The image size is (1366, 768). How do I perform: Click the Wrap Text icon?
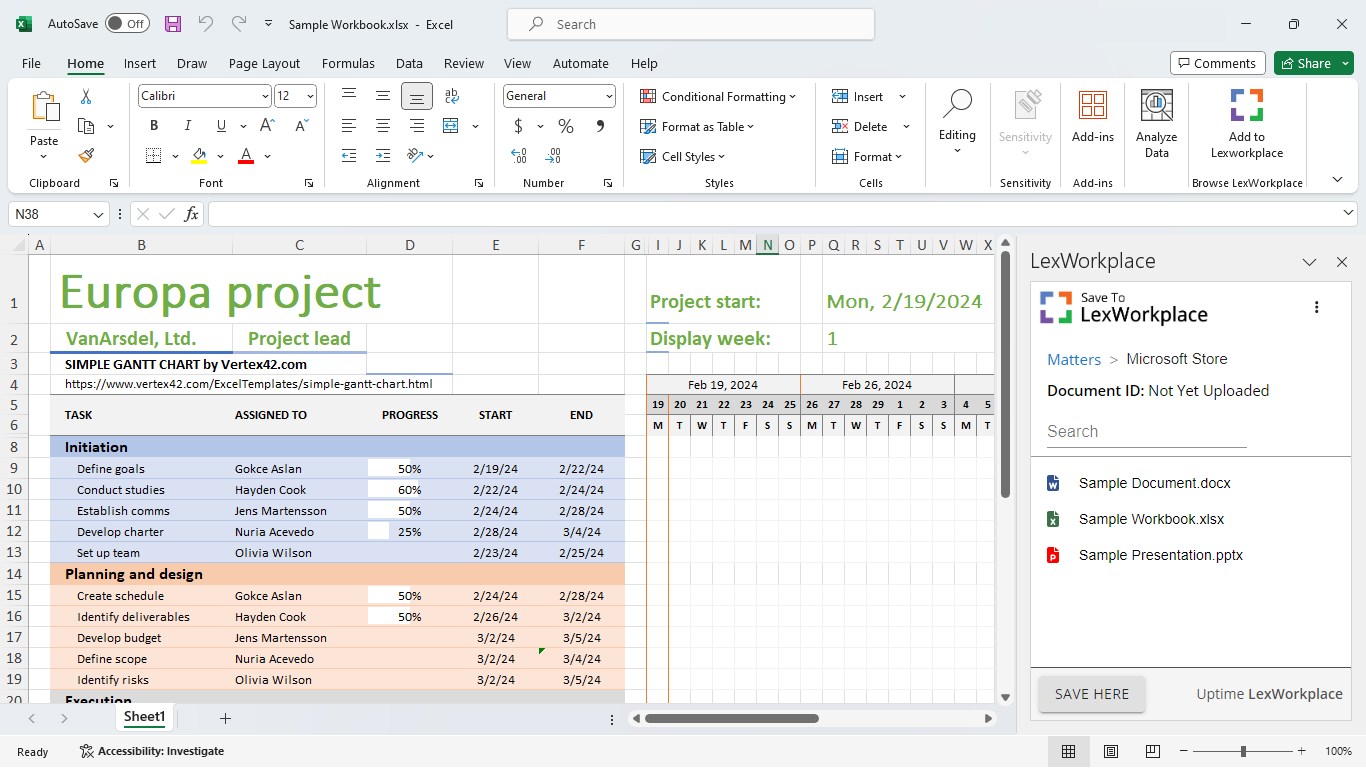tap(452, 96)
